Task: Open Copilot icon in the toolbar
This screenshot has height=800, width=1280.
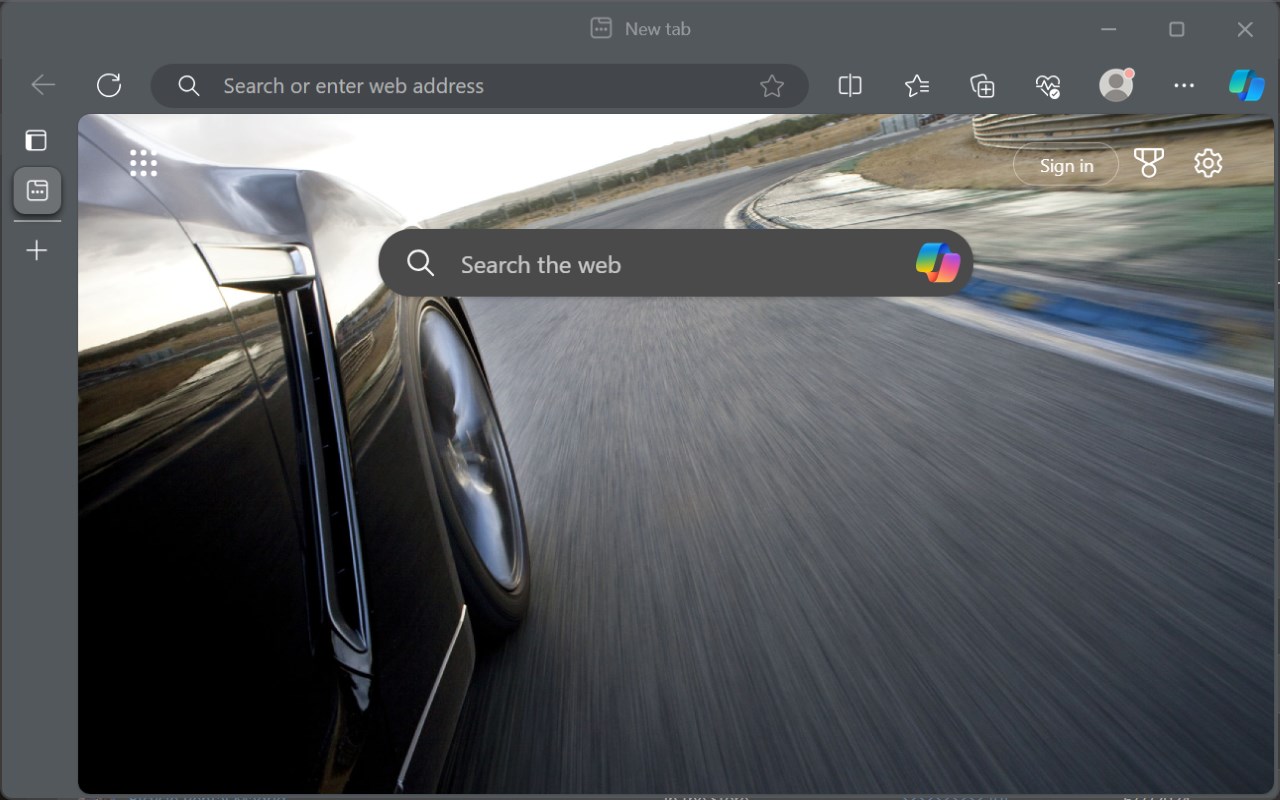Action: (1246, 86)
